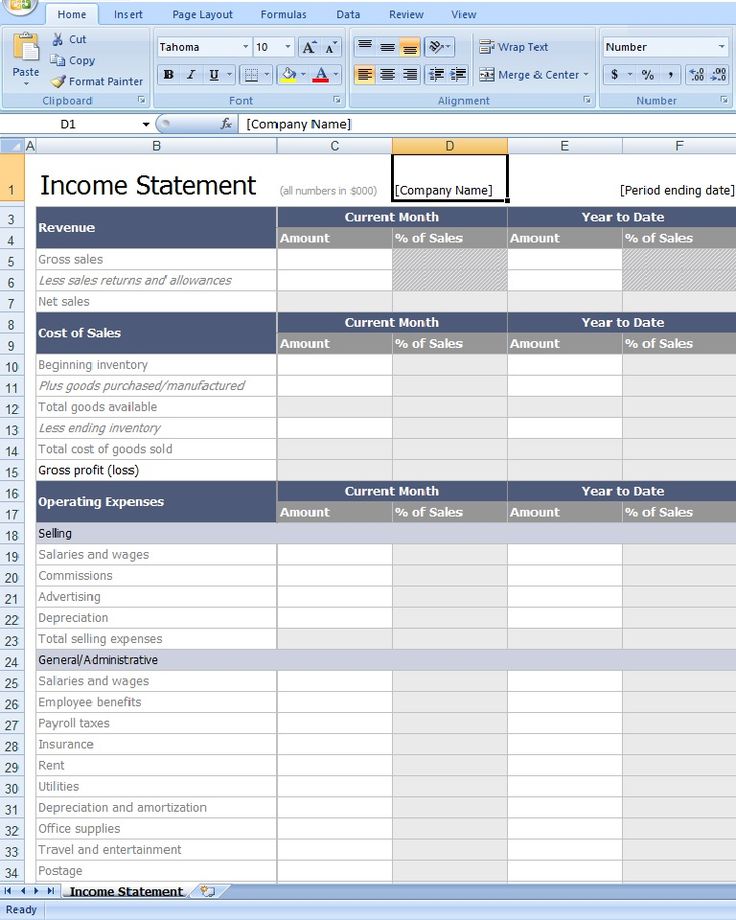
Task: Switch to the Insert tab
Action: (x=128, y=14)
